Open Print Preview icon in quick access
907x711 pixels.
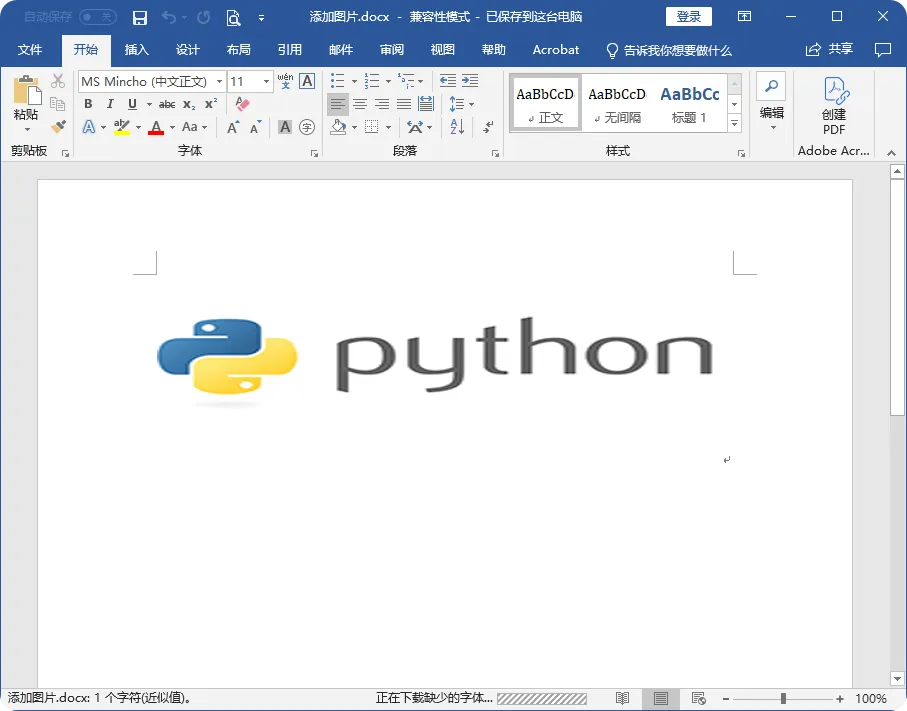(233, 18)
